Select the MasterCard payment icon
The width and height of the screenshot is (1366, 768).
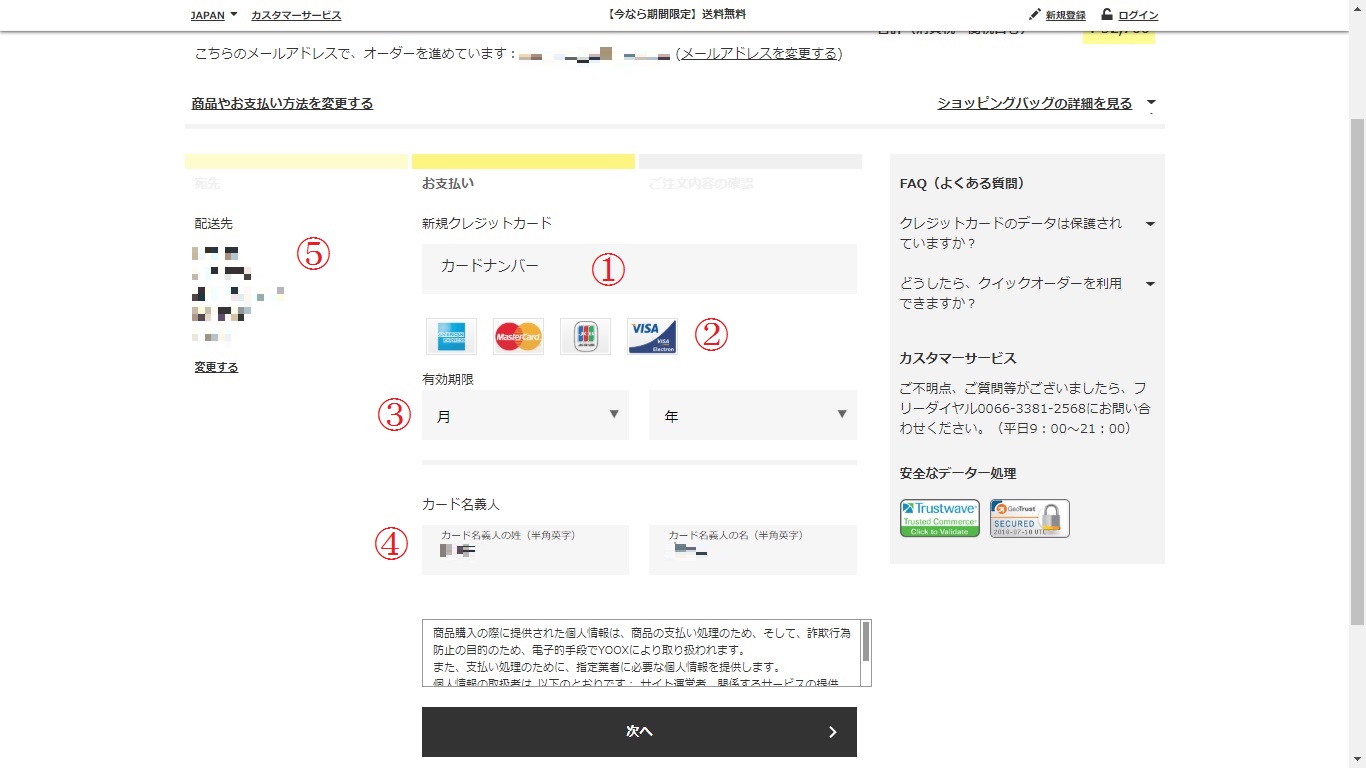point(518,337)
